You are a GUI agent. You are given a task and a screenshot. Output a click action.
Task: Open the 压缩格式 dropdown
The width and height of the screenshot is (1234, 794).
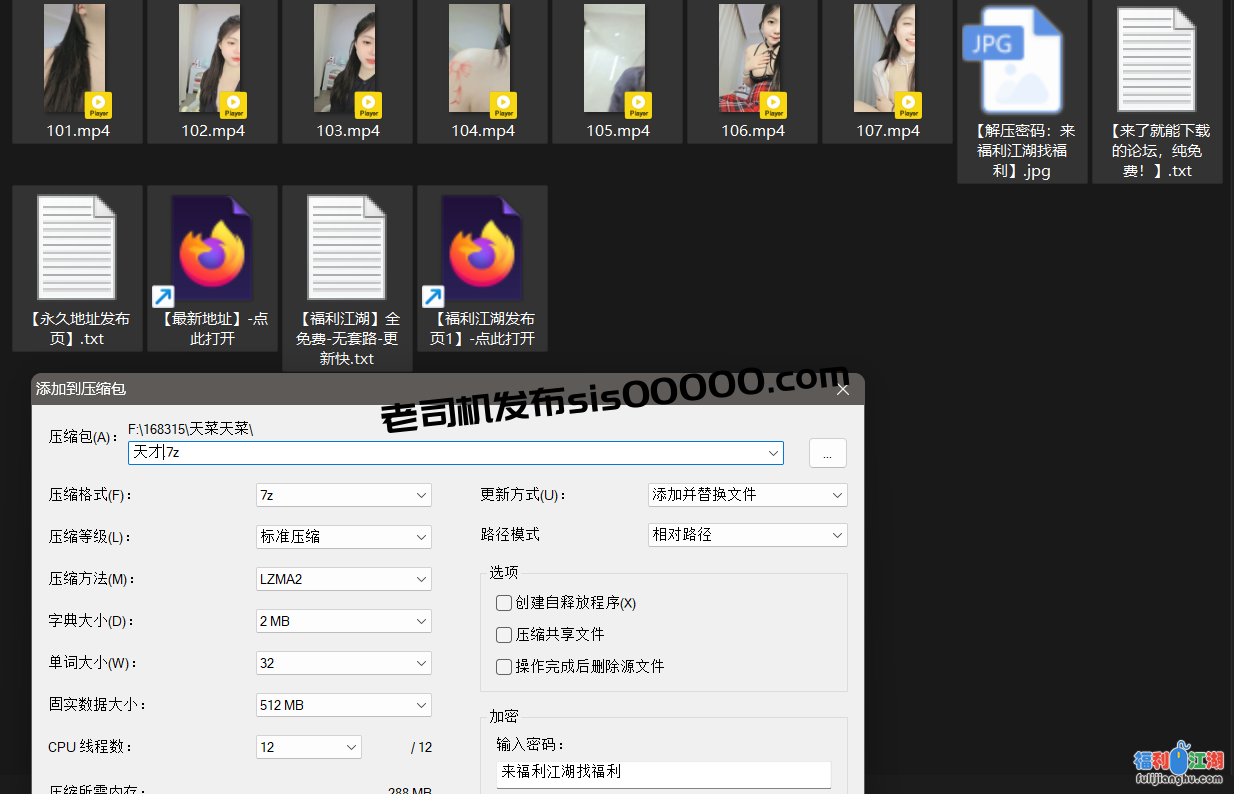pos(420,494)
